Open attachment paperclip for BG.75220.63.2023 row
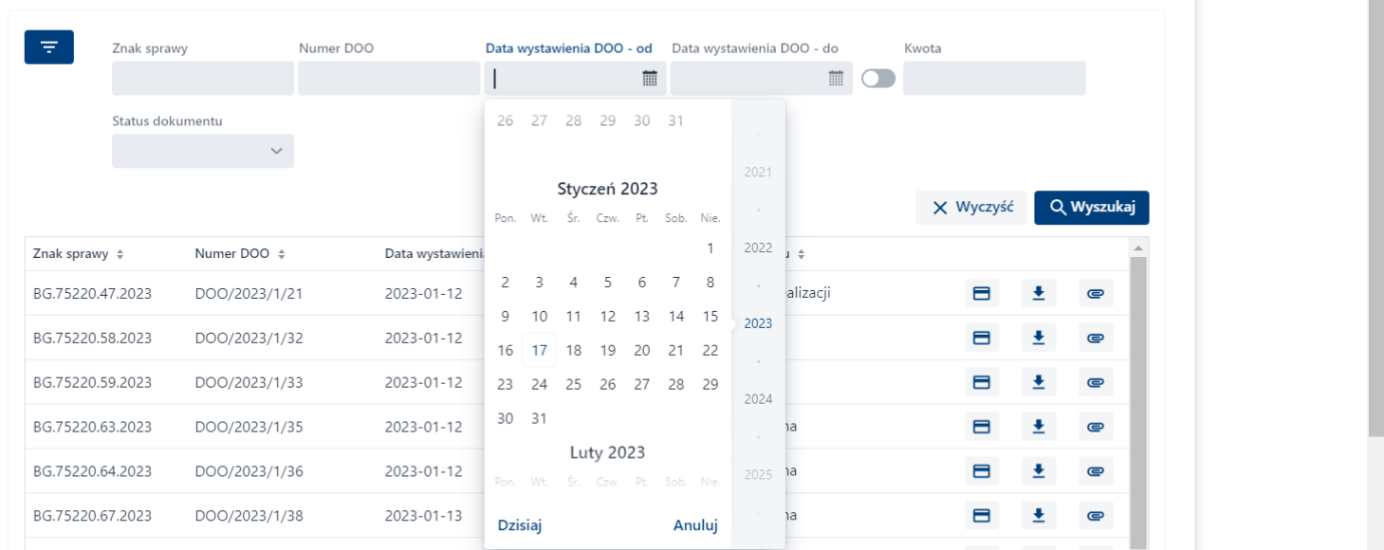This screenshot has height=550, width=1384. click(1095, 427)
